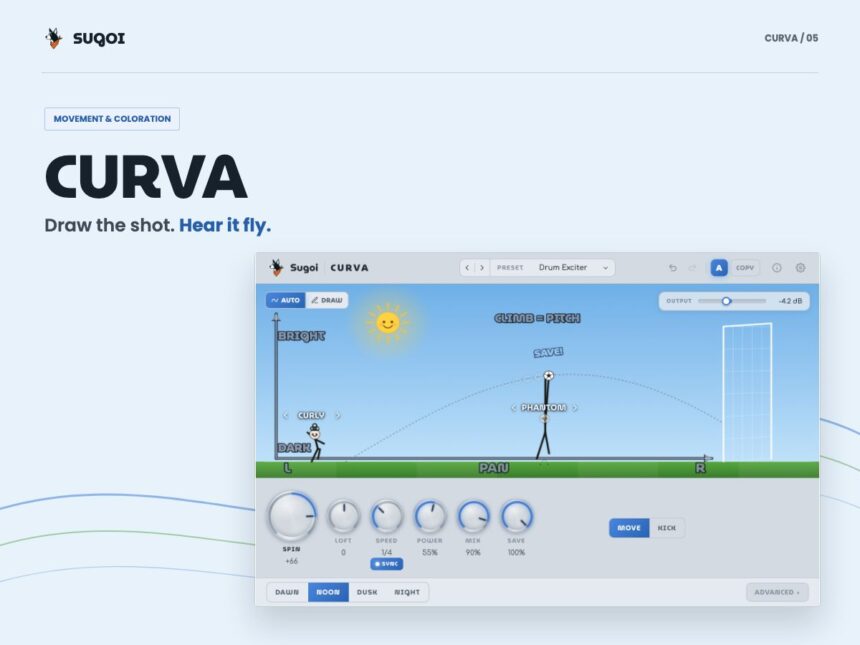Click the LOFT knob
860x645 pixels.
click(343, 516)
